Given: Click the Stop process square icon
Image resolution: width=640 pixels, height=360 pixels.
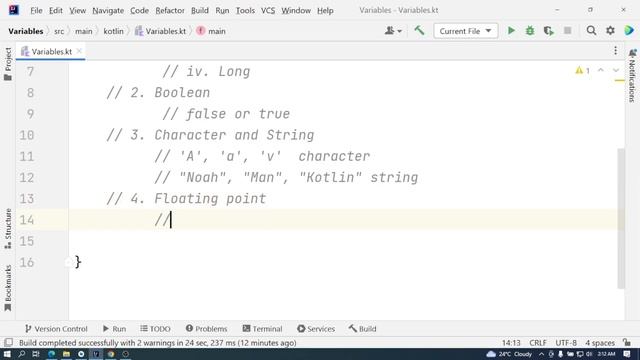Looking at the screenshot, I should point(567,31).
